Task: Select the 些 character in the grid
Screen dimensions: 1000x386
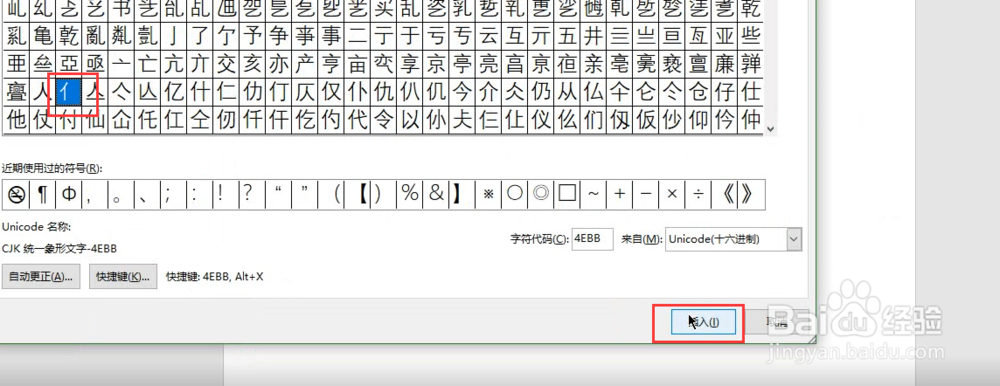Action: click(x=751, y=36)
